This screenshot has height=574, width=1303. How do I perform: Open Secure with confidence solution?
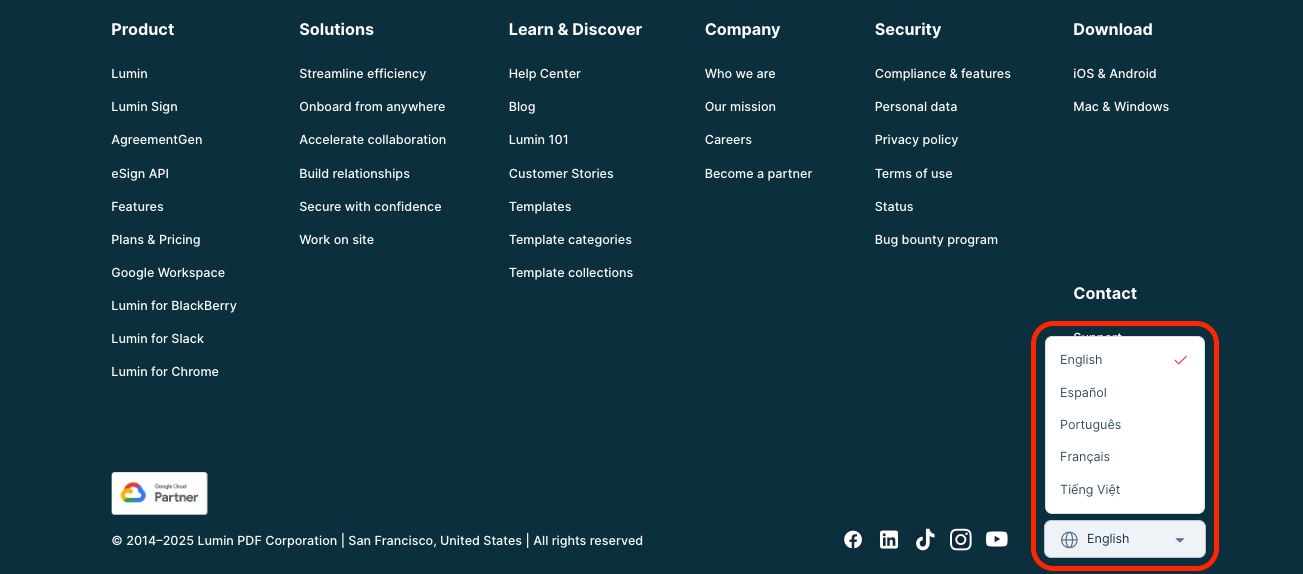(370, 207)
